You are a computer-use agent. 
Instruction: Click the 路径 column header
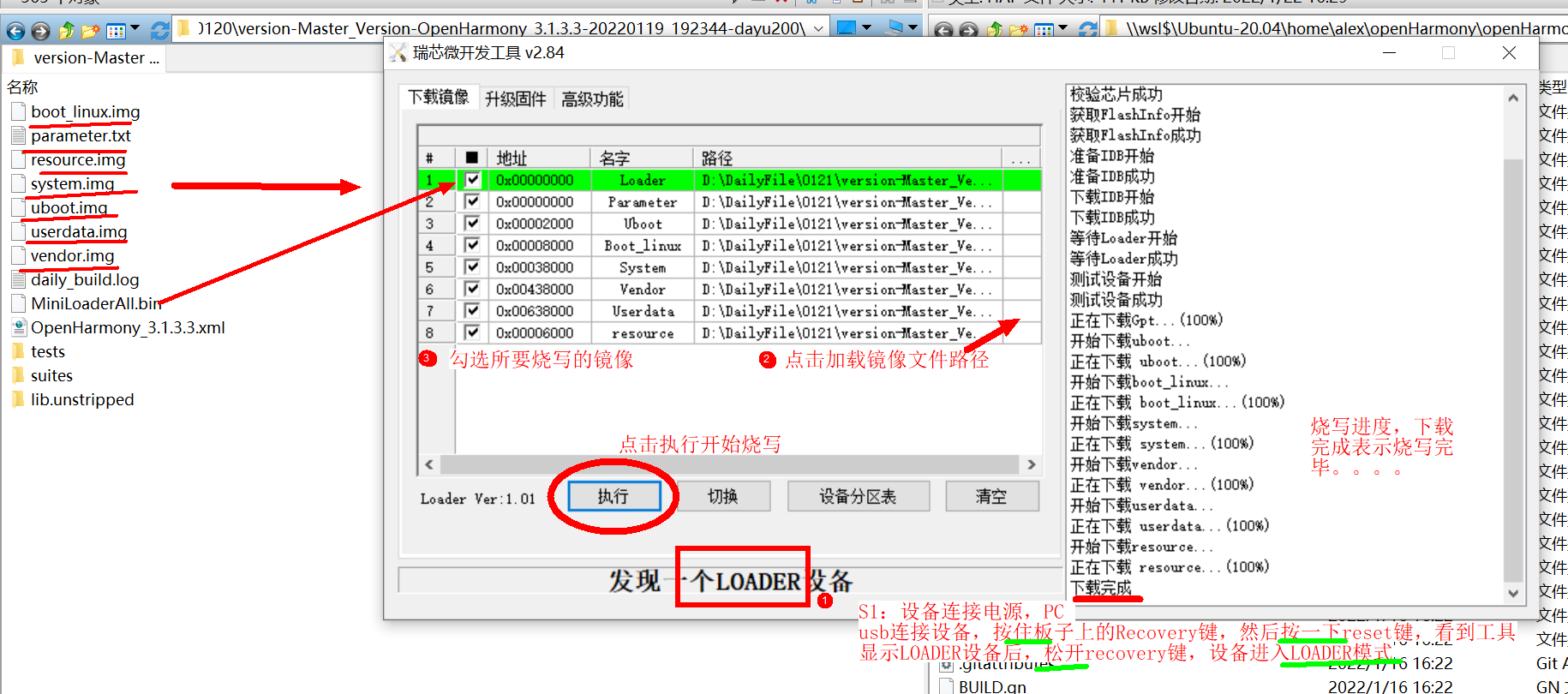(x=847, y=158)
